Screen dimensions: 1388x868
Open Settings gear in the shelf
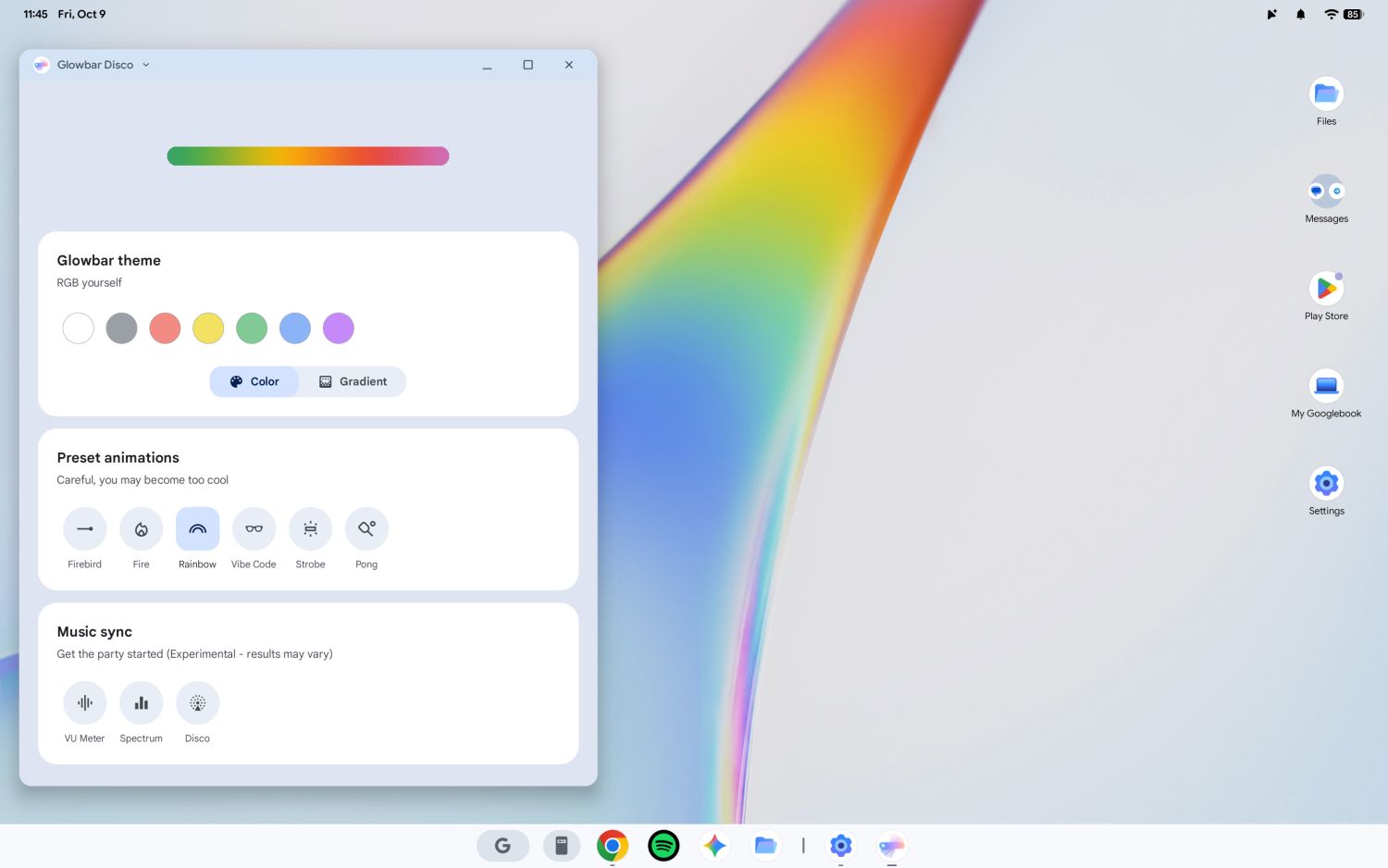click(840, 845)
